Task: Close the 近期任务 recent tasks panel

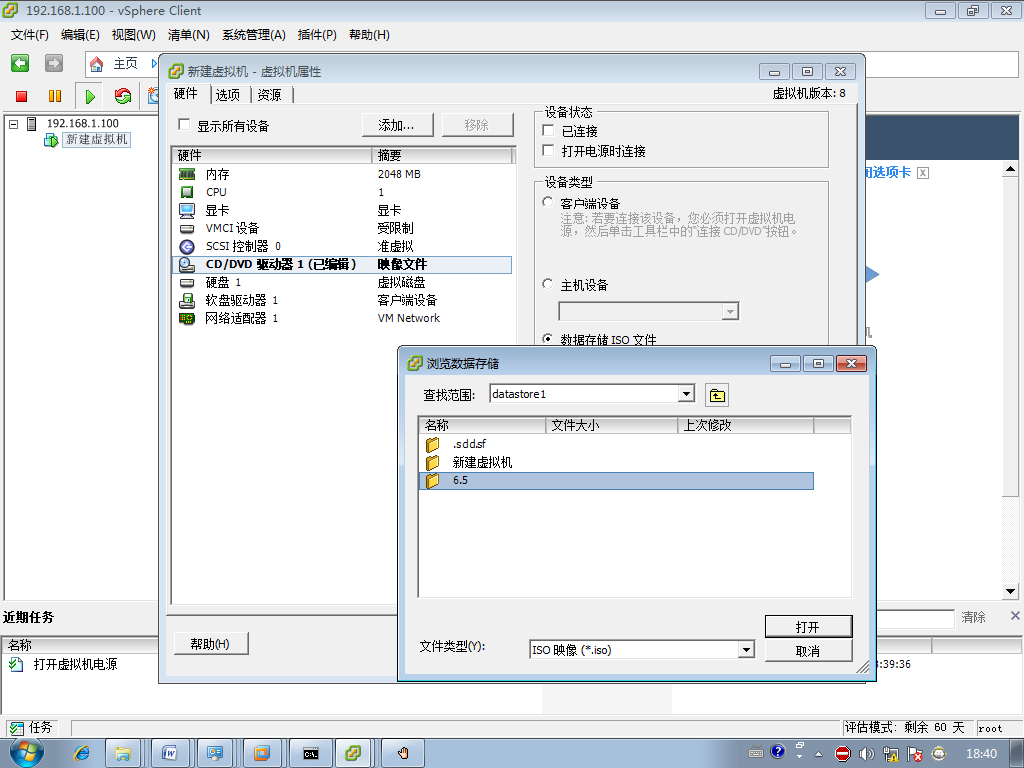Action: 1015,615
